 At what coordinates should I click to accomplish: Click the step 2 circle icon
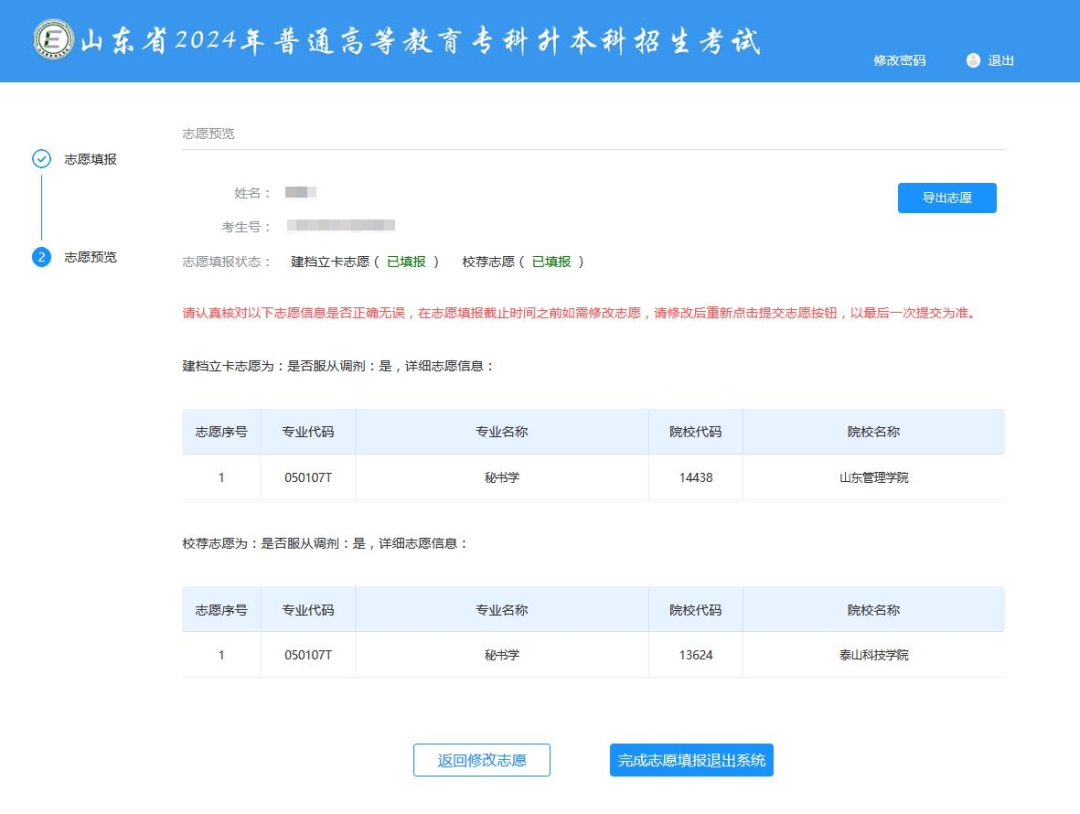[x=42, y=257]
